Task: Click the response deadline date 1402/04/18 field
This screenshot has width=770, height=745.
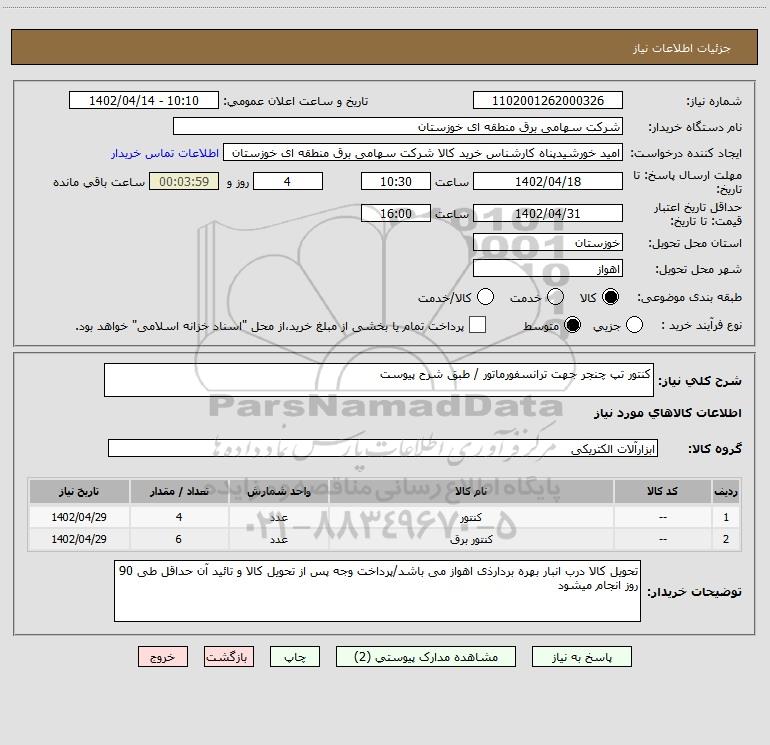Action: click(x=548, y=182)
